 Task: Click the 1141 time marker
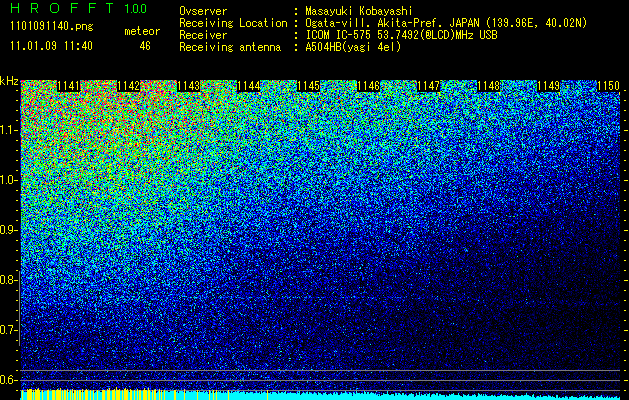pos(69,86)
